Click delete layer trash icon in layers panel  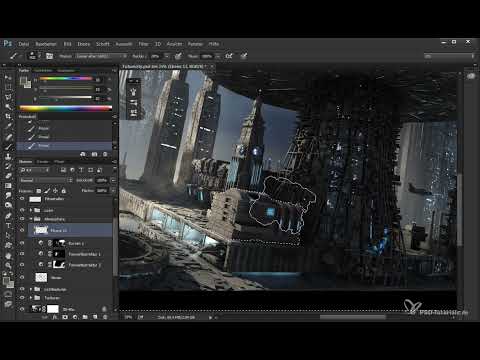[105, 317]
